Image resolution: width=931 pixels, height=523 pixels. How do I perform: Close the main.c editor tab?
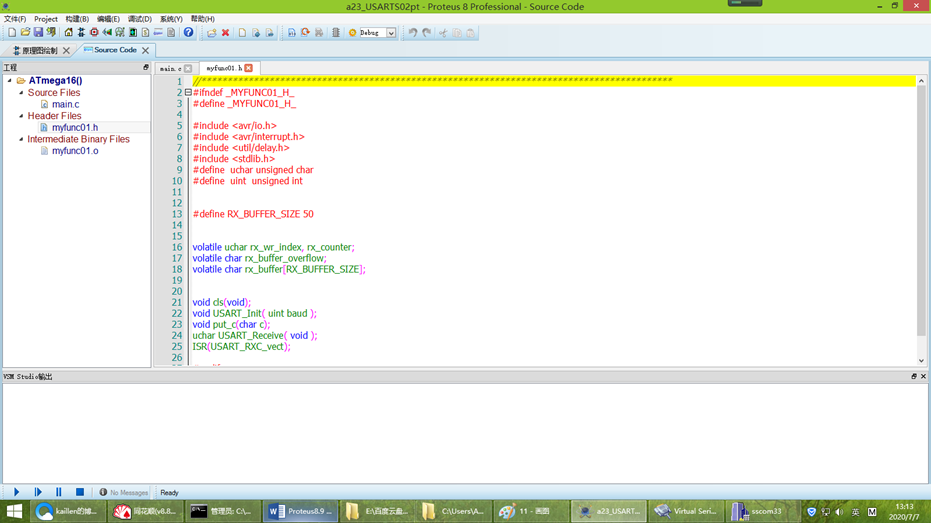(188, 68)
